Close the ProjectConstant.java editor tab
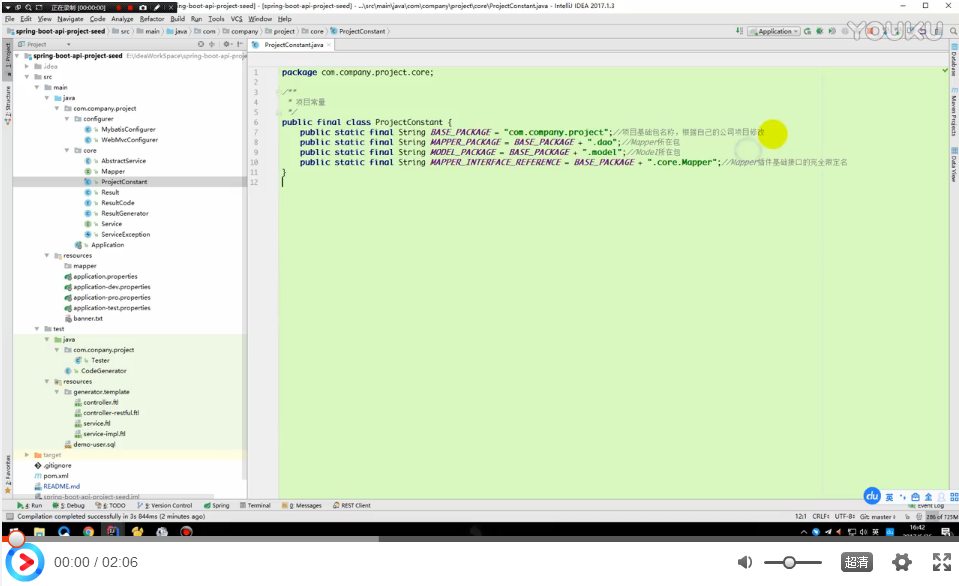The height and width of the screenshot is (586, 959). coord(330,45)
